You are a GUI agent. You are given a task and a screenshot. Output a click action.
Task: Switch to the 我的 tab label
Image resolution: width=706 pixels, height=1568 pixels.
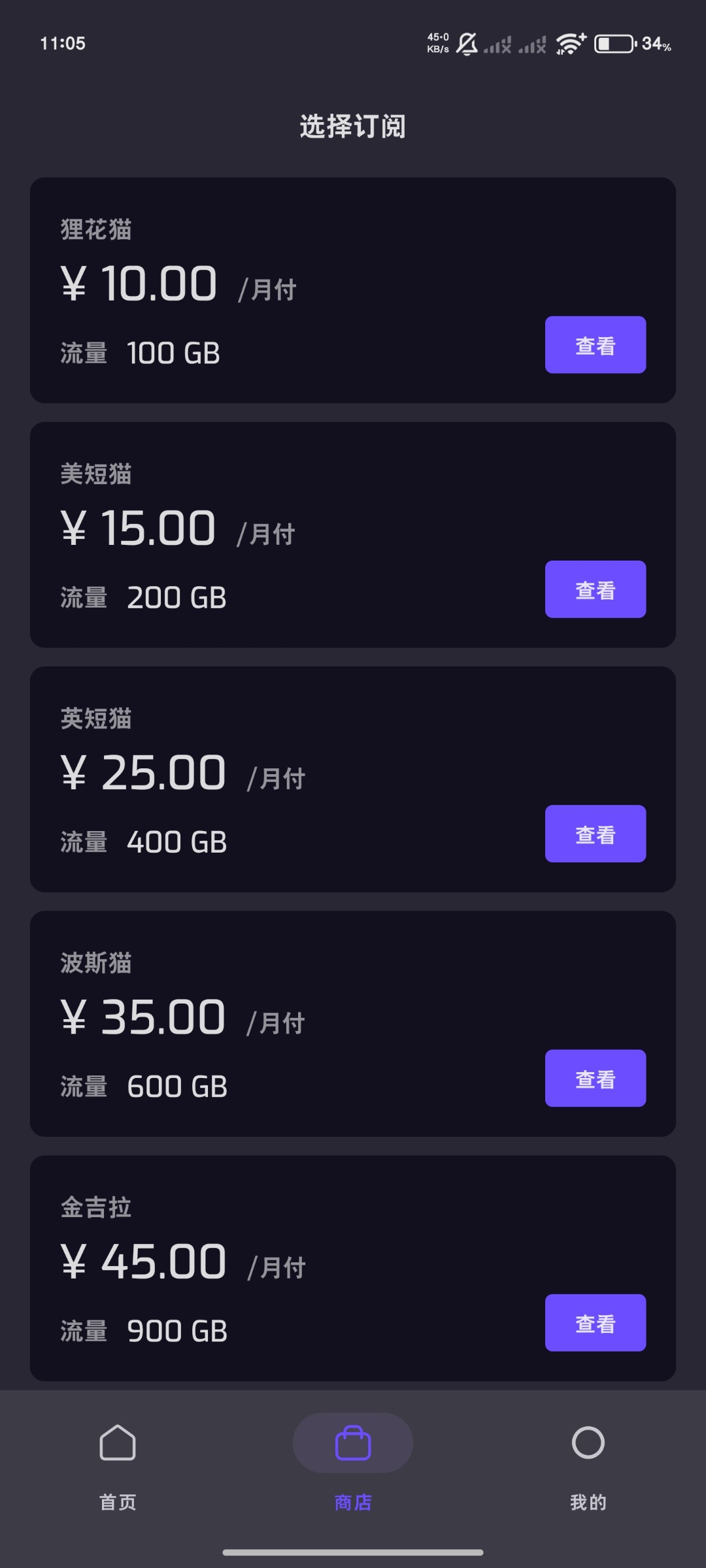point(588,1502)
